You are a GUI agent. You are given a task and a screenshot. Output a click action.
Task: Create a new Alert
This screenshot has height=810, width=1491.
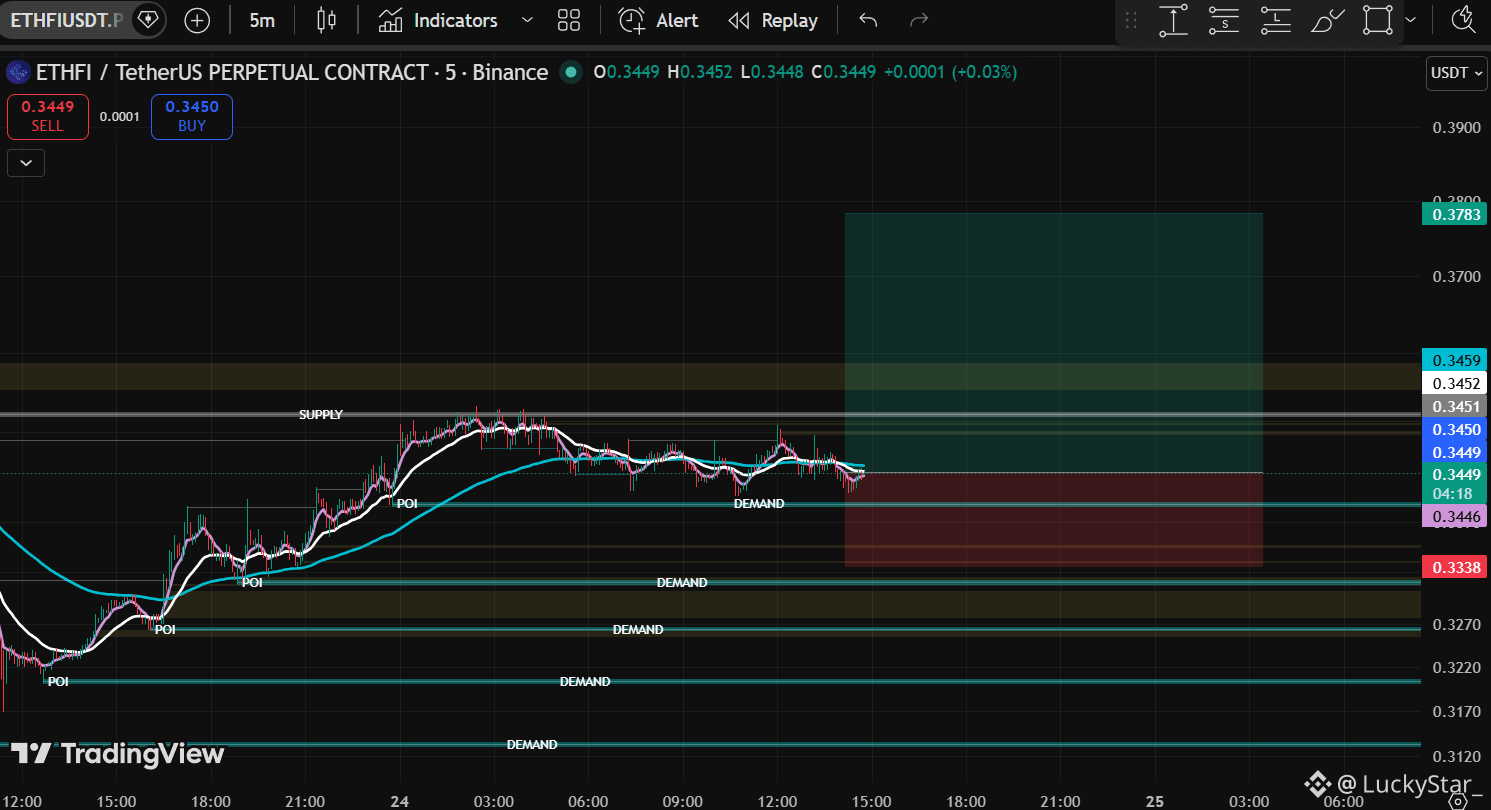tap(658, 20)
